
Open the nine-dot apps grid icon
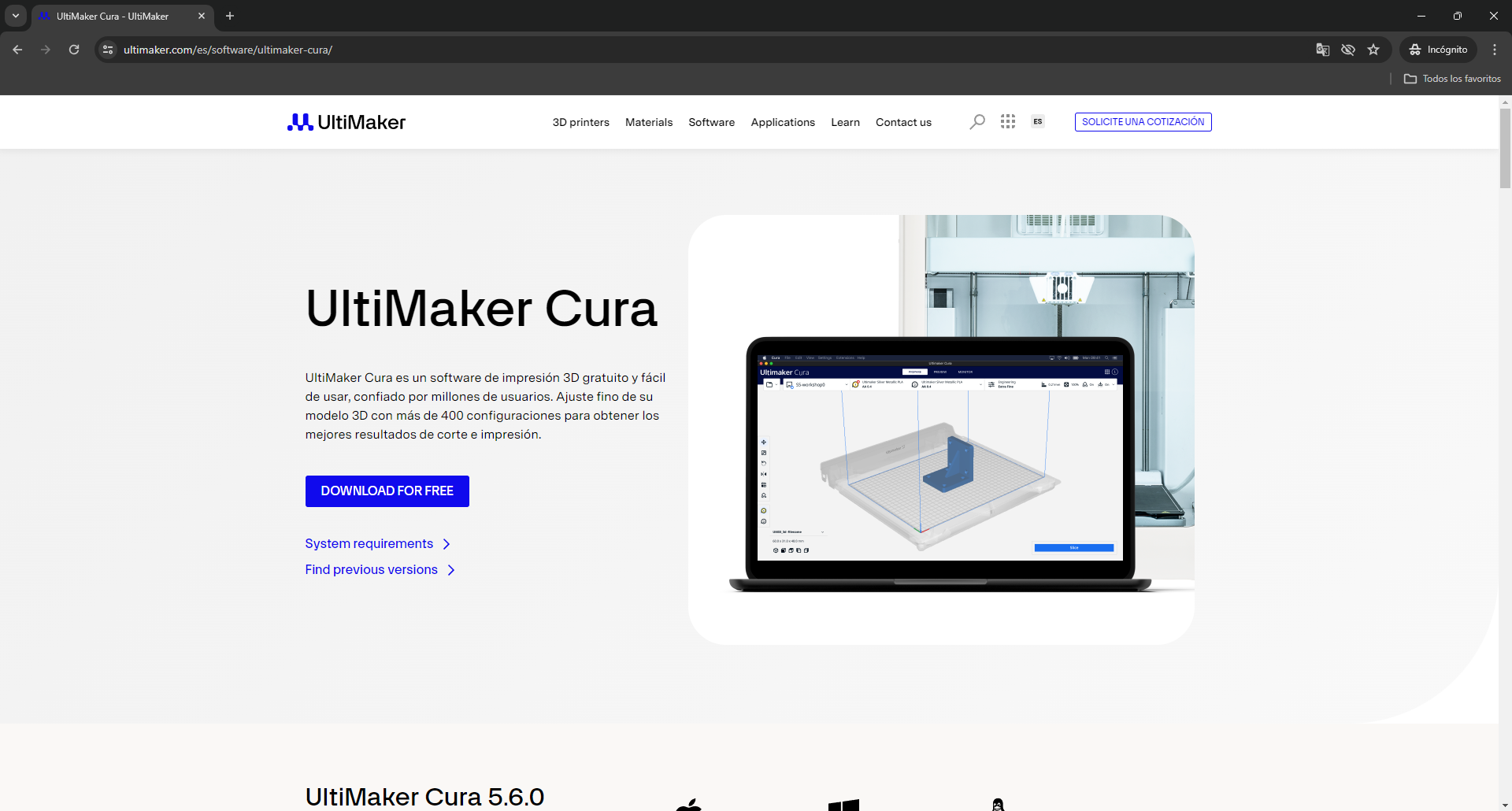pyautogui.click(x=1008, y=121)
